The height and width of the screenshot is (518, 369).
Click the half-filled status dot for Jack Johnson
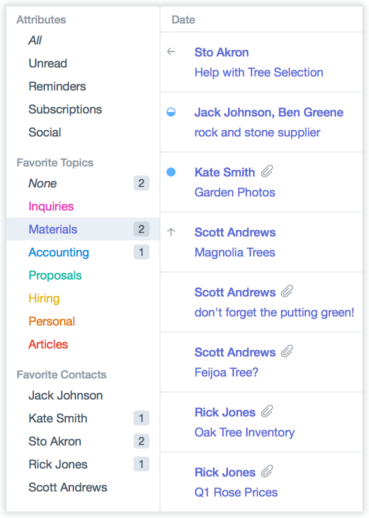coord(171,112)
